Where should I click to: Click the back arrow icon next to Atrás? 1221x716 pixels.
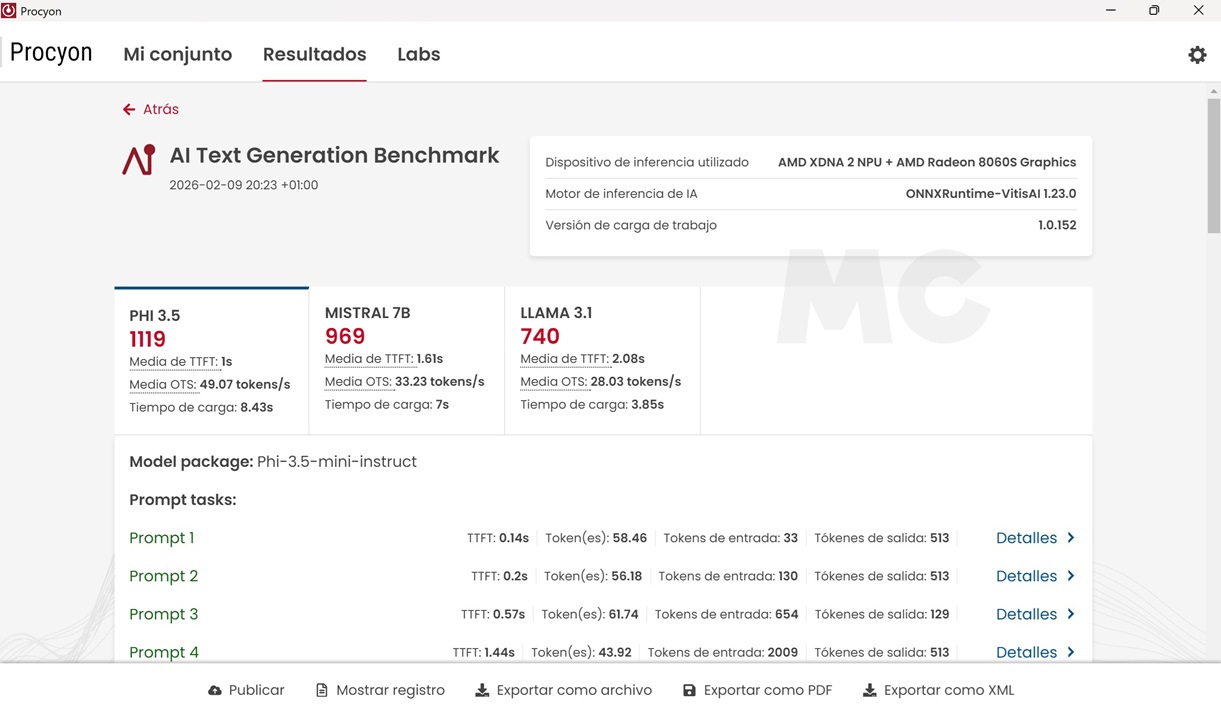tap(129, 110)
